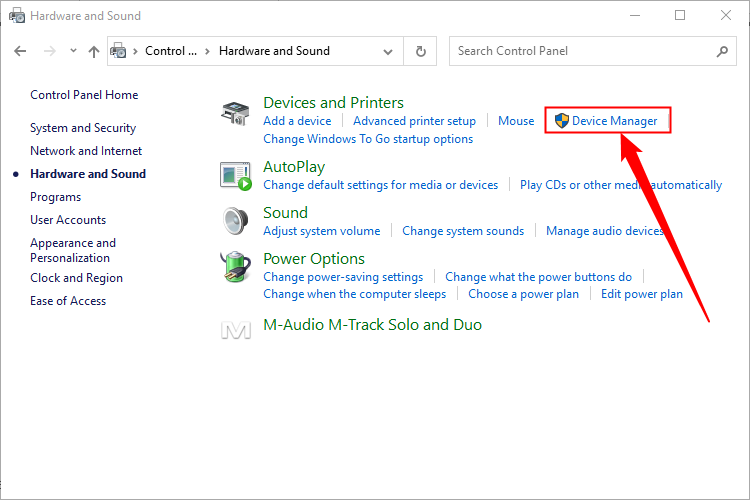The height and width of the screenshot is (500, 750).
Task: Go to System and Security category
Action: click(83, 128)
